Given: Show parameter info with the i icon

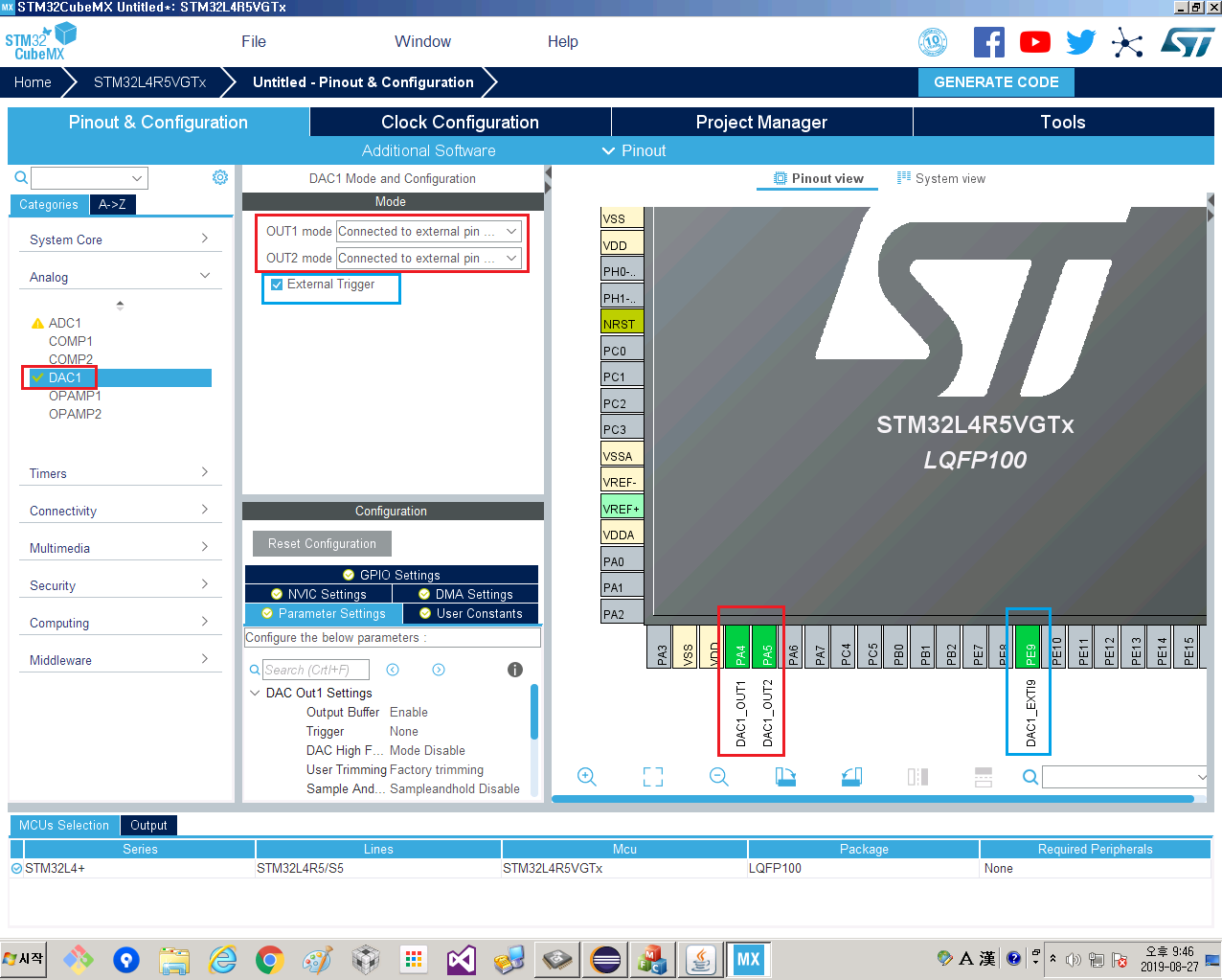Looking at the screenshot, I should point(515,670).
